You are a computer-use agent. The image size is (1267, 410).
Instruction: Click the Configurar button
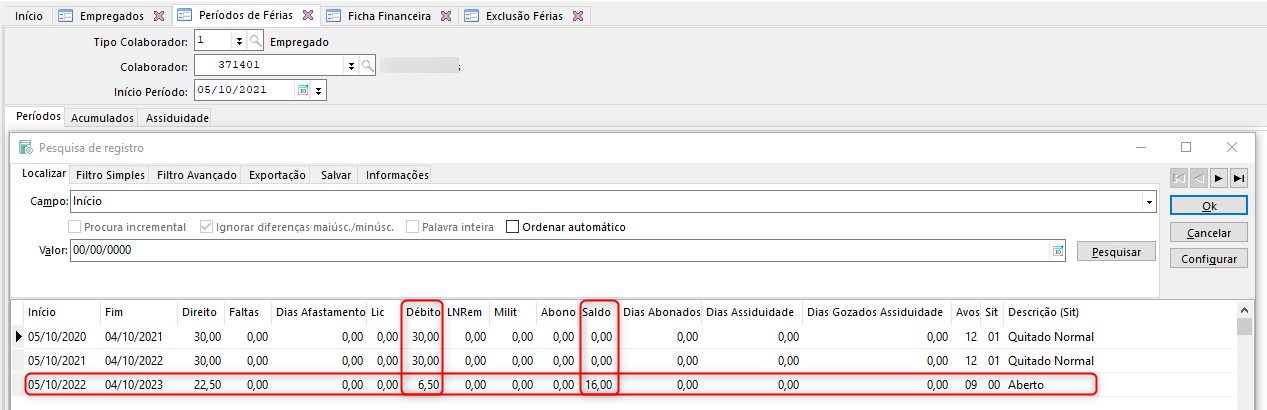[x=1209, y=259]
